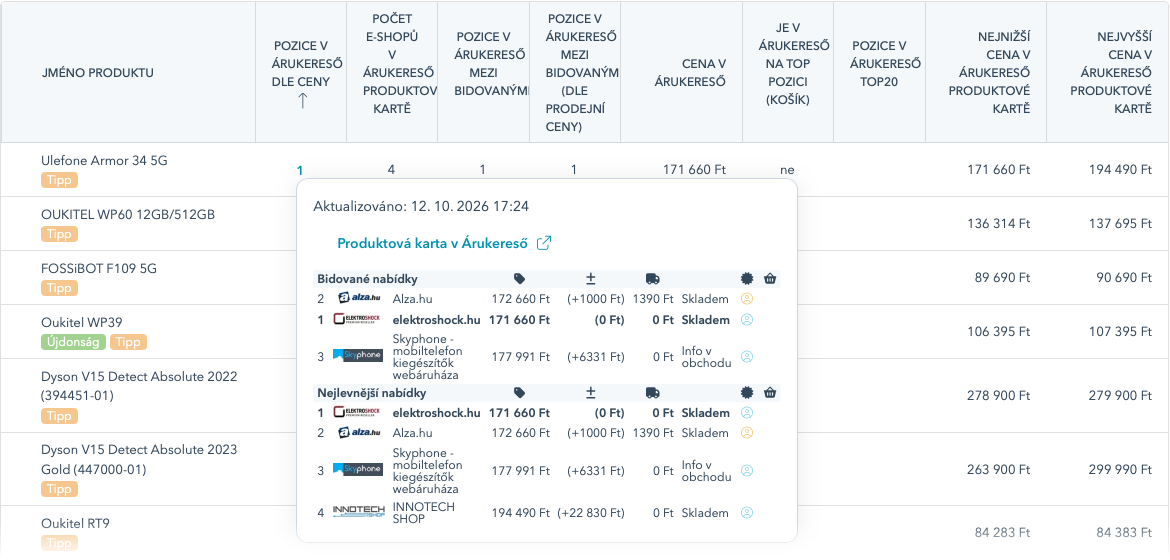Open Produktová karta v Árukereső link
Viewport: 1170px width, 560px height.
433,243
